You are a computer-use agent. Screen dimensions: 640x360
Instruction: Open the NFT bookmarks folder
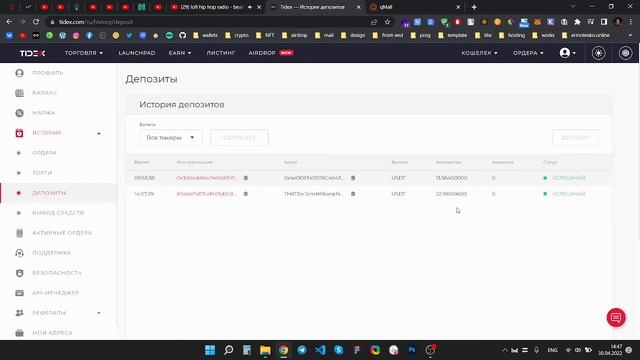pyautogui.click(x=265, y=36)
